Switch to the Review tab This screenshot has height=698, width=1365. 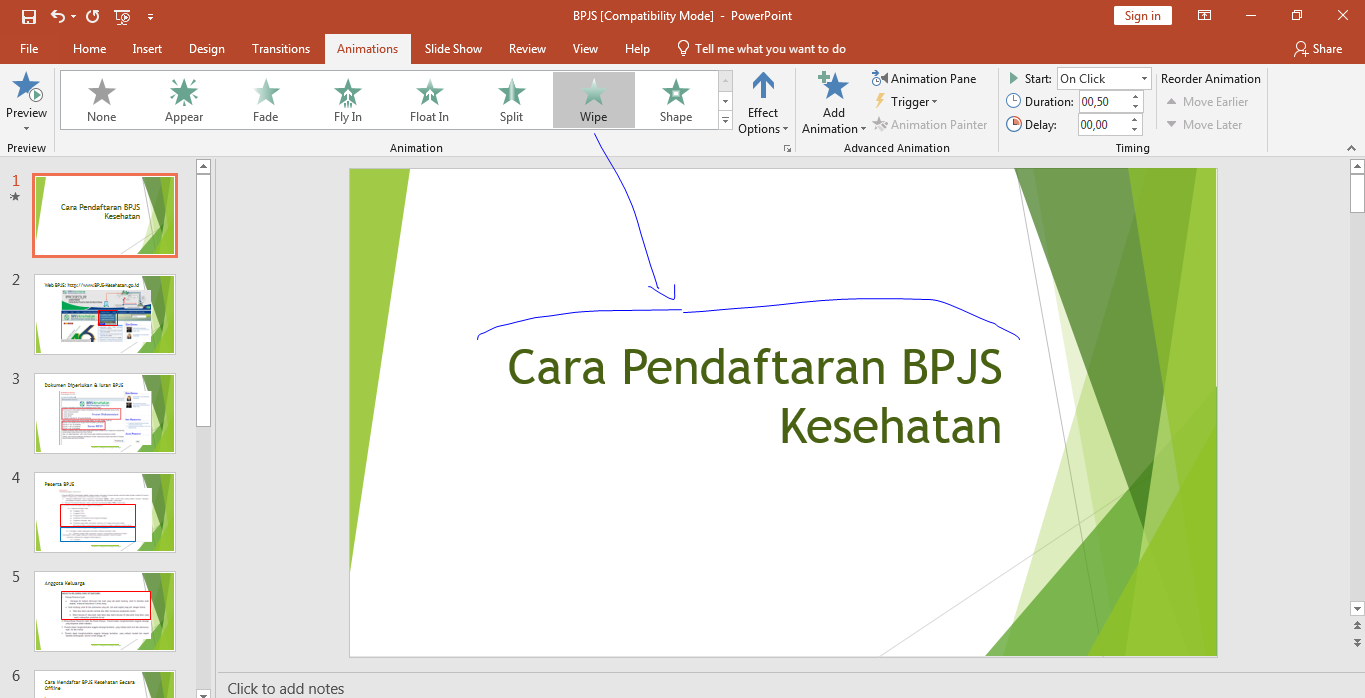coord(527,49)
